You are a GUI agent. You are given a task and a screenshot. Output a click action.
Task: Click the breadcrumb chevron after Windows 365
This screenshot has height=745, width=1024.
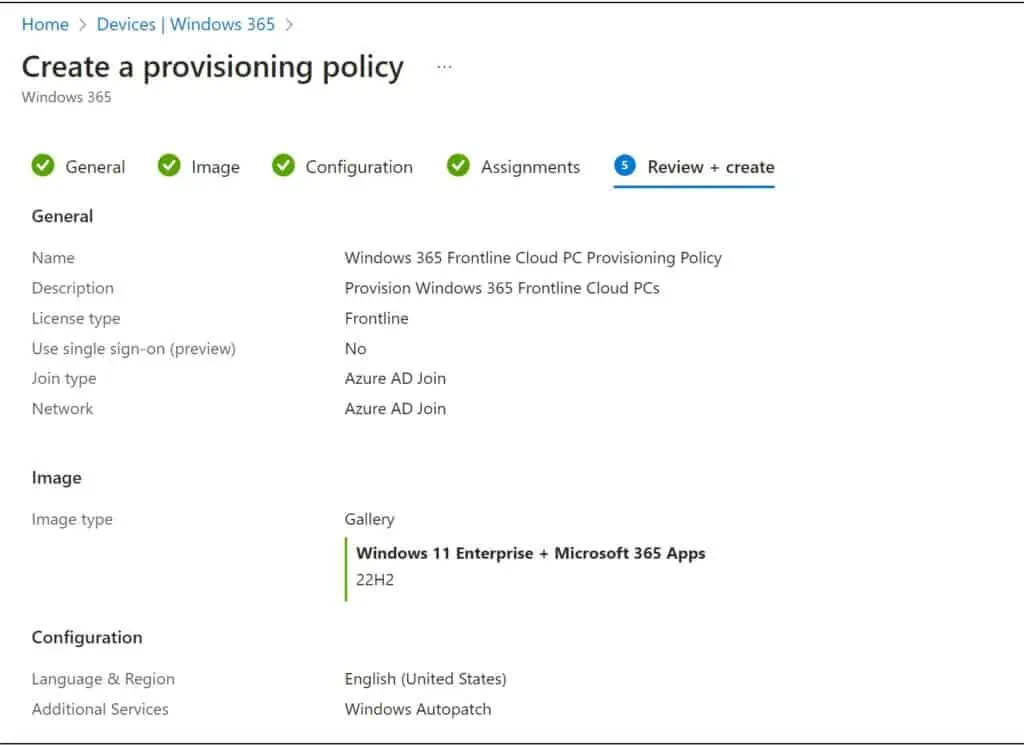click(289, 25)
